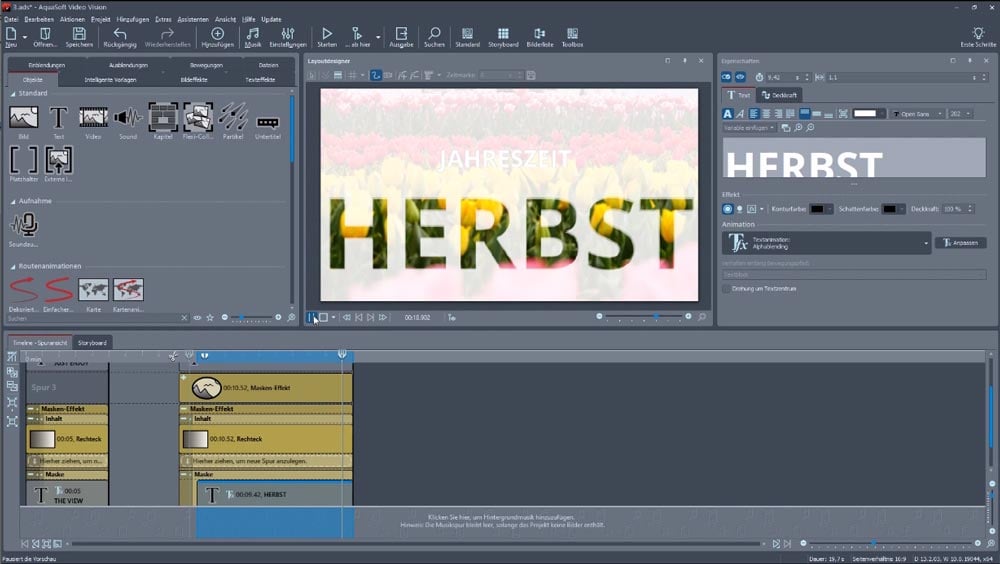Screen dimensions: 1000x564
Task: Select the Karte route animation icon
Action: point(93,290)
